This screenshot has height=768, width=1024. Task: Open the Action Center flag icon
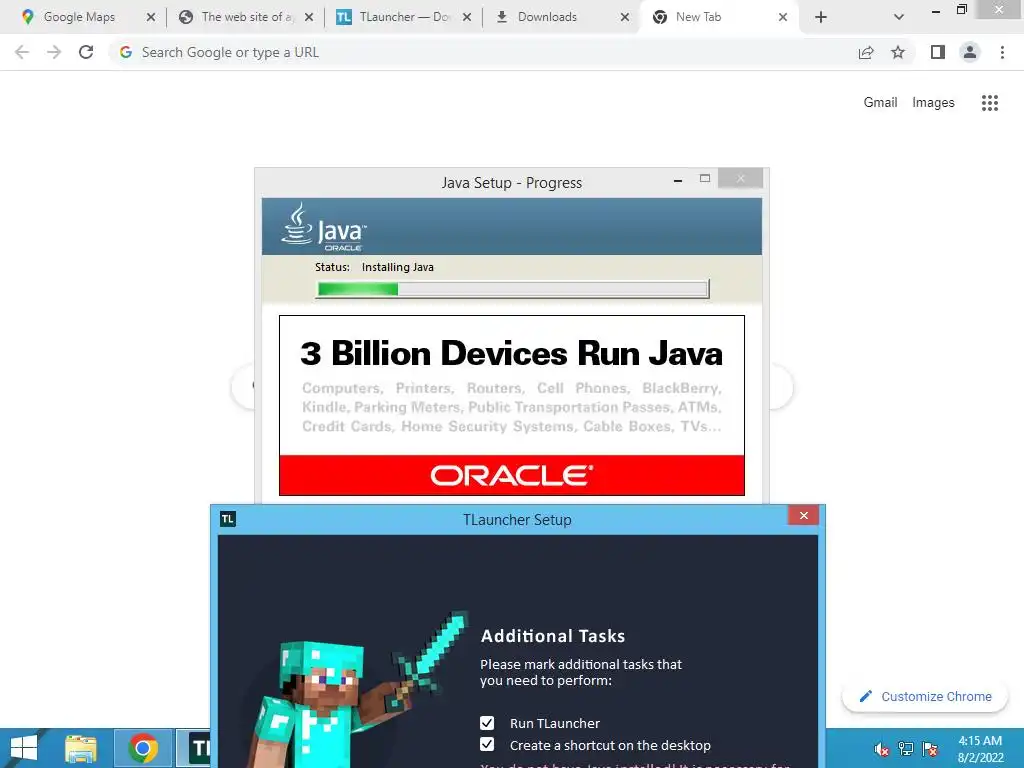coord(930,750)
